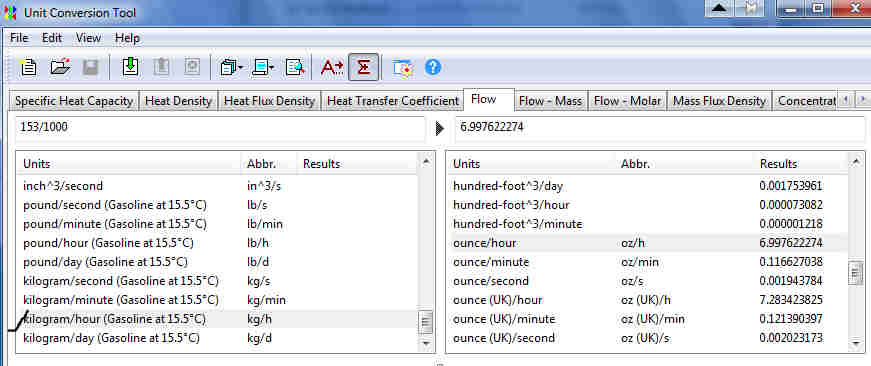
Task: Select the inch^3/second unit row
Action: point(218,186)
